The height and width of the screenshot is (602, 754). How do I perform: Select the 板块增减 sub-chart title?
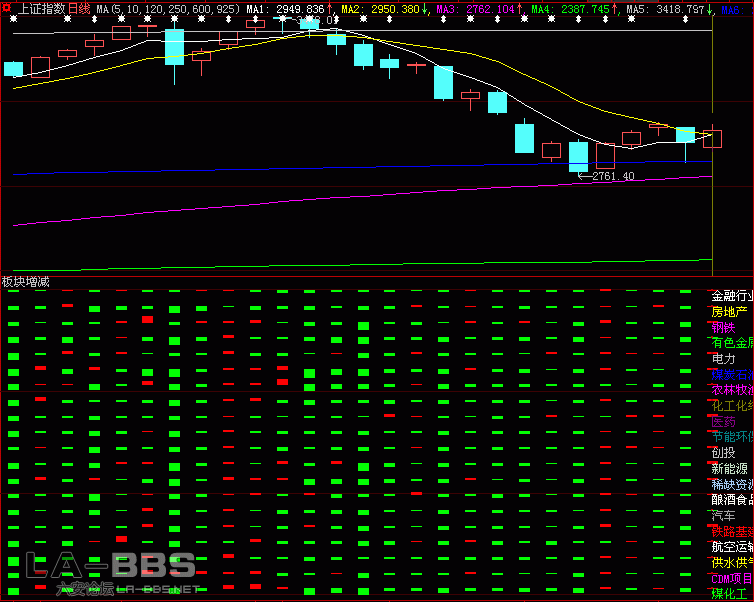click(x=26, y=282)
